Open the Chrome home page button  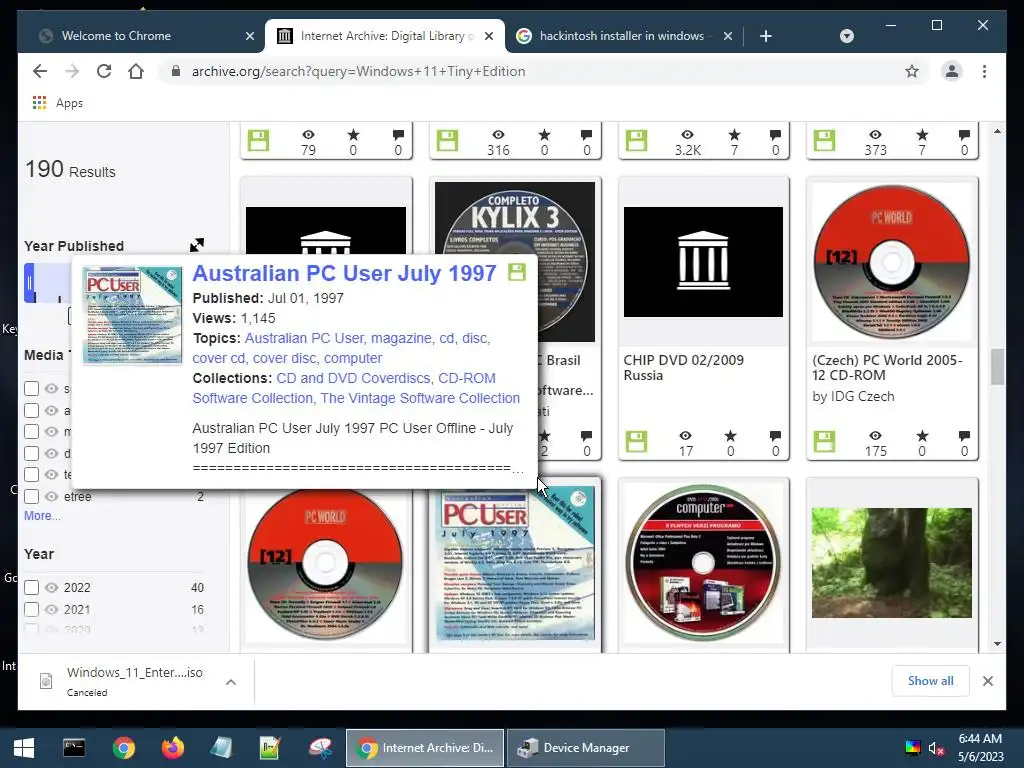tap(136, 71)
